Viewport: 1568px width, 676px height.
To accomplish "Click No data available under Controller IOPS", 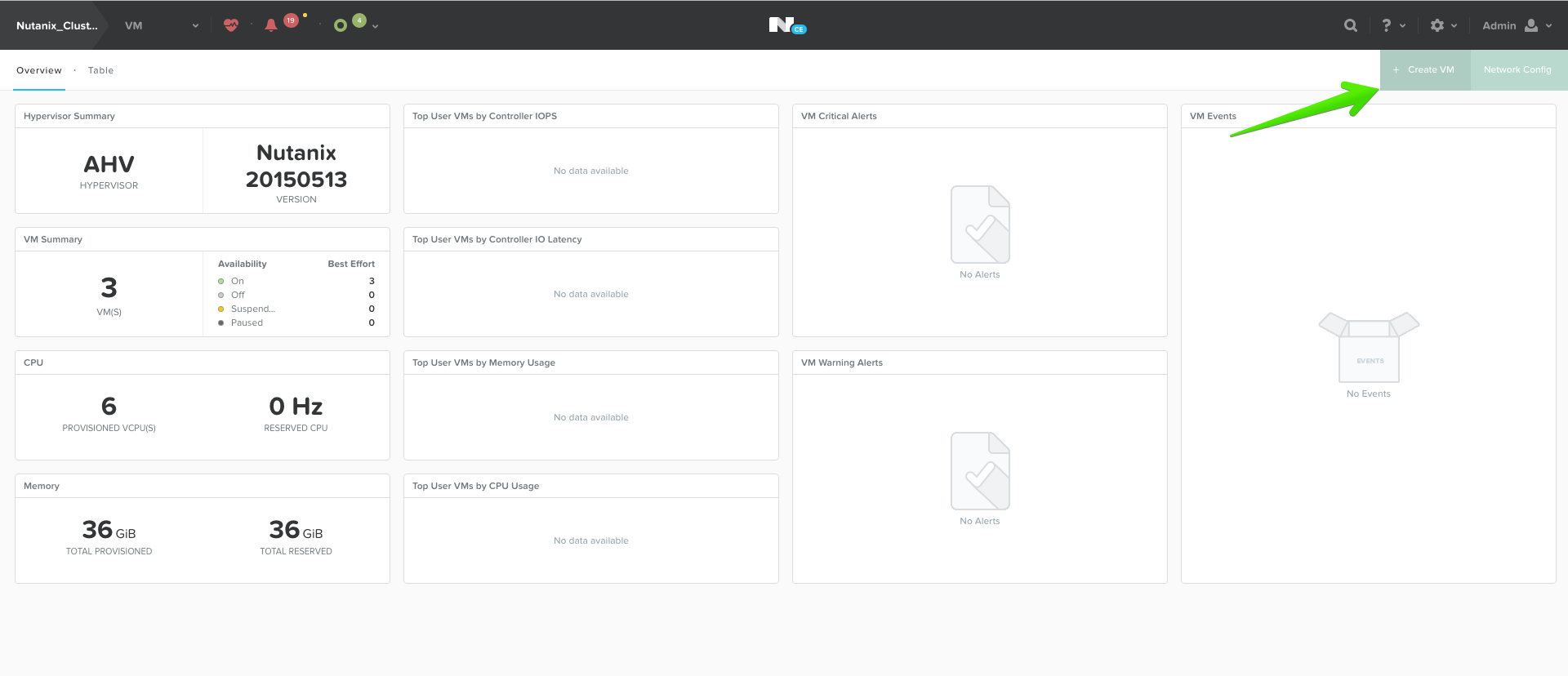I will pos(591,171).
